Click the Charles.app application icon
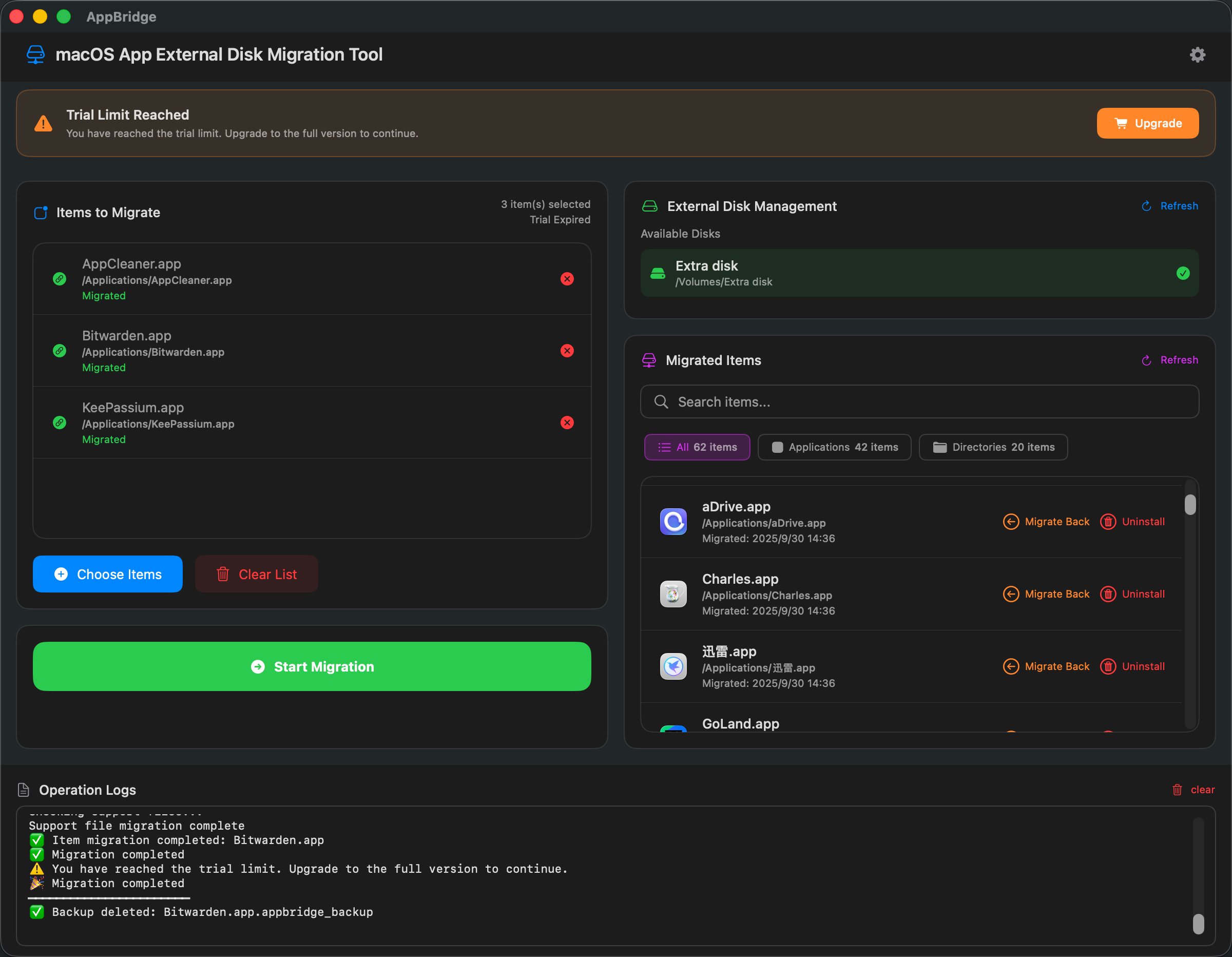This screenshot has width=1232, height=957. tap(672, 594)
